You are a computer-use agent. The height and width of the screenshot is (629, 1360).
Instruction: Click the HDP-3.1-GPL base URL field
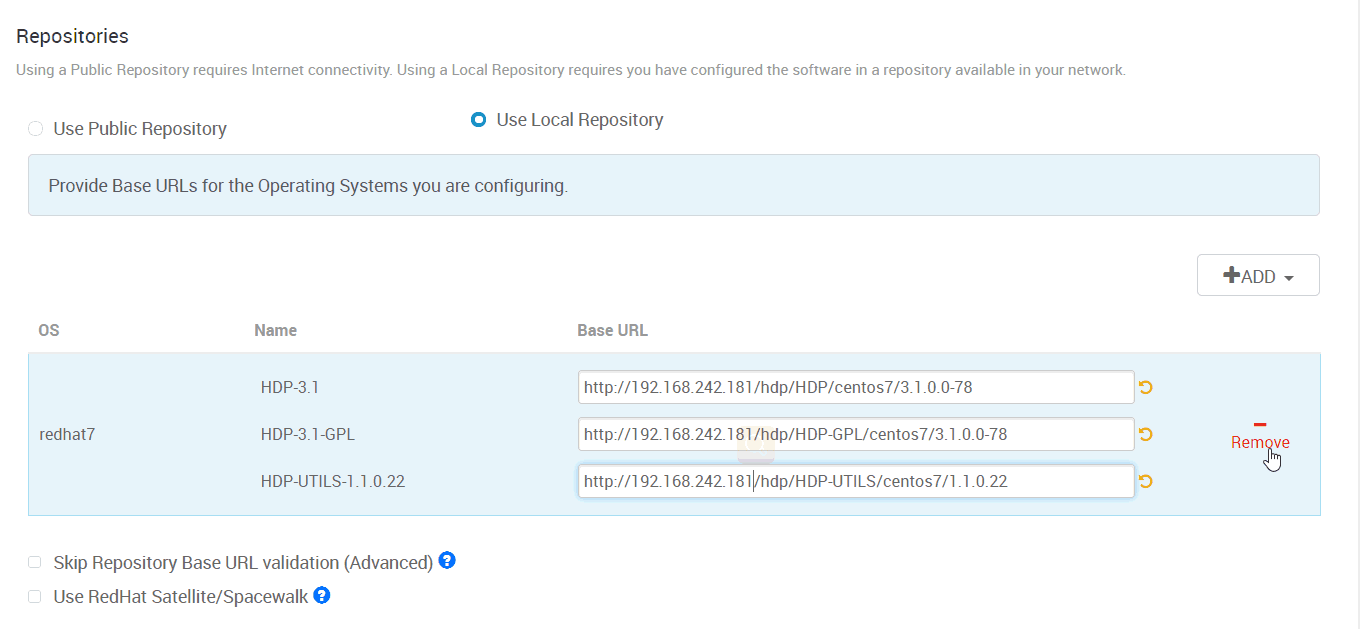pyautogui.click(x=856, y=434)
